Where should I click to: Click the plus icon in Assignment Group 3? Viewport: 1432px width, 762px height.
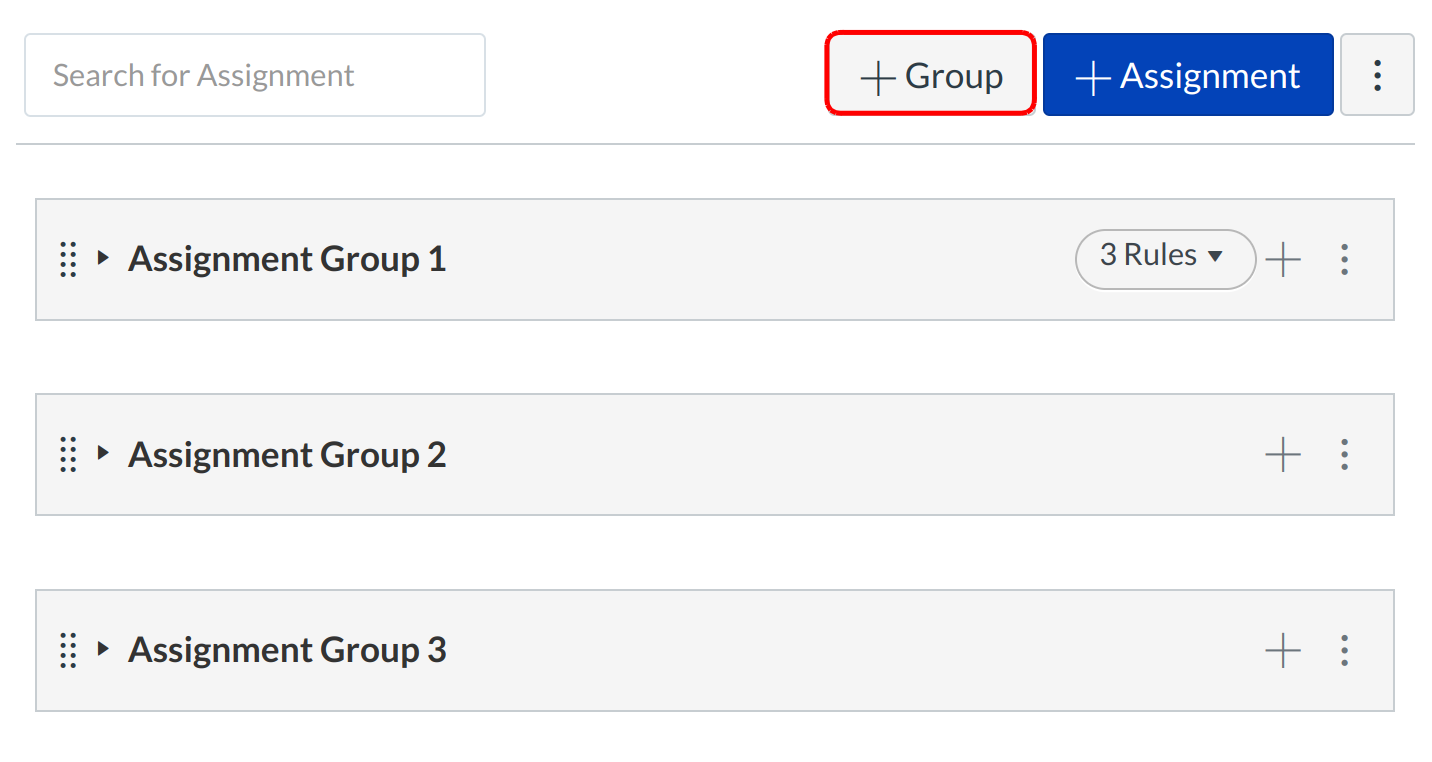point(1283,650)
